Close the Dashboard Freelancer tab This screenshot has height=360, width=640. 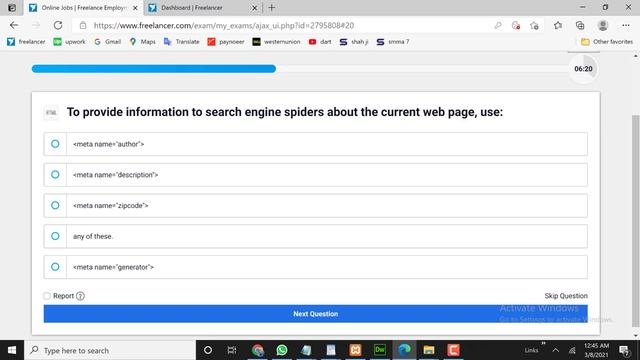(254, 8)
